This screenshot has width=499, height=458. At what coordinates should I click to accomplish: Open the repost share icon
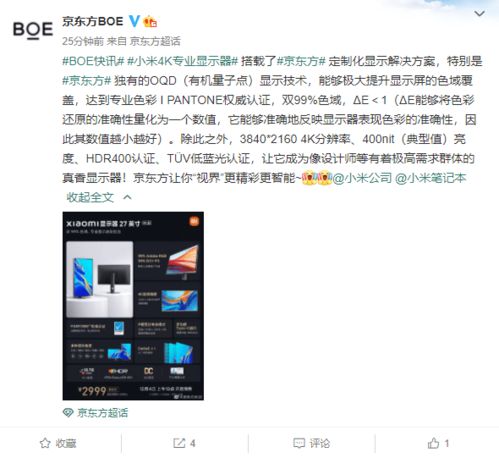click(179, 443)
